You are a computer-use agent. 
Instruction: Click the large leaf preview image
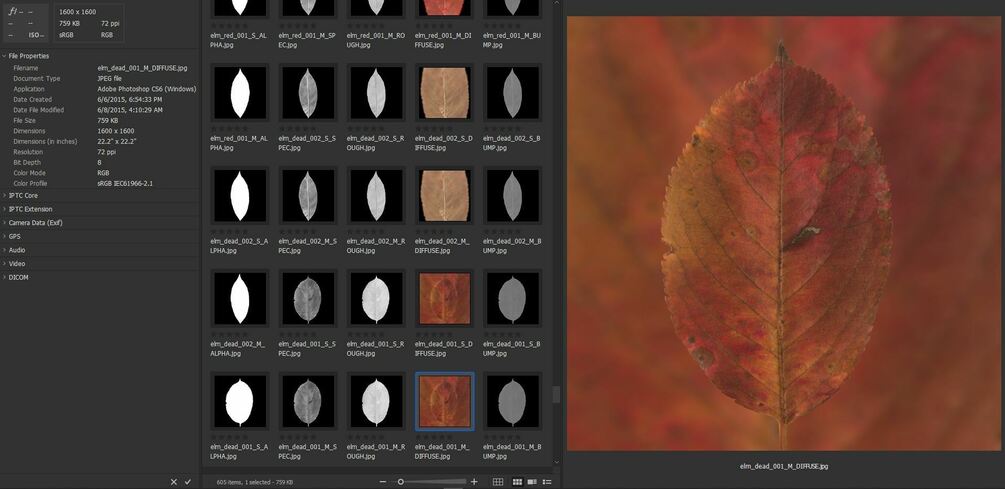click(784, 233)
